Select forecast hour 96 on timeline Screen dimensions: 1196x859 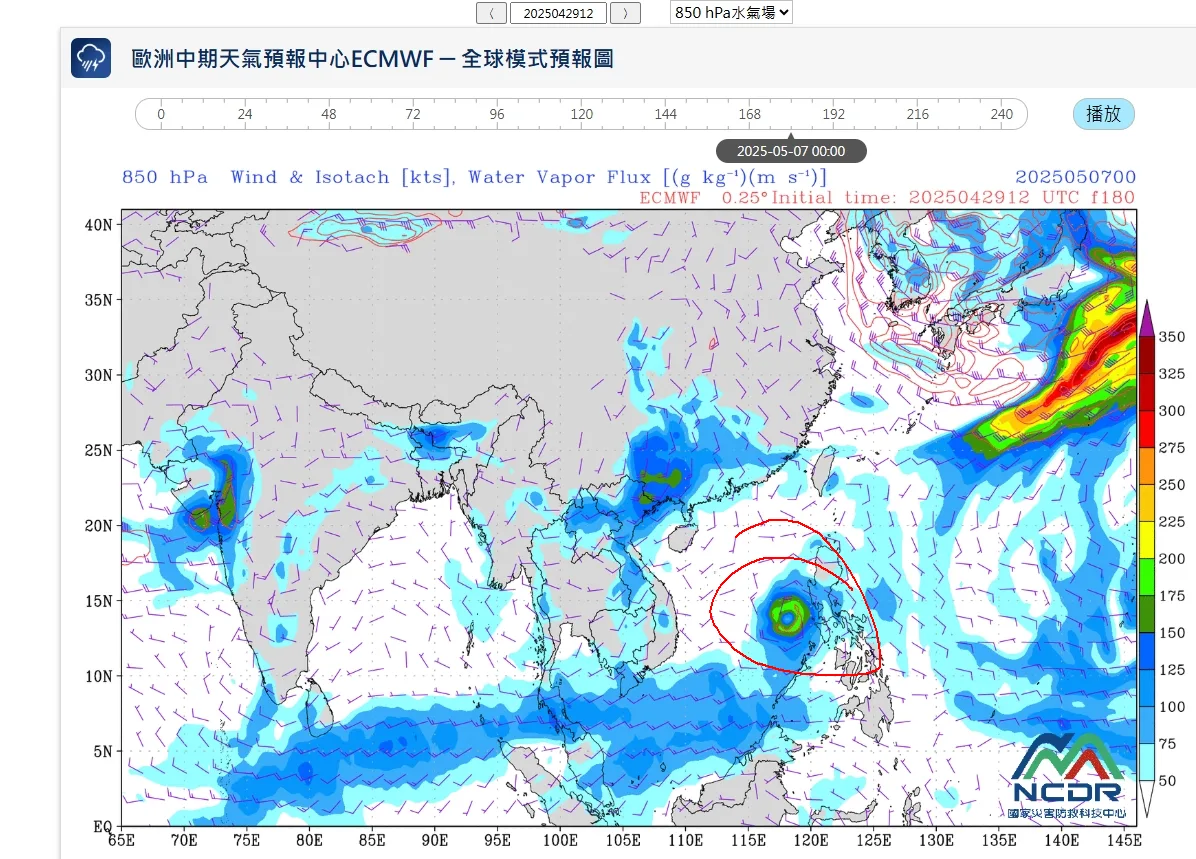pos(497,114)
